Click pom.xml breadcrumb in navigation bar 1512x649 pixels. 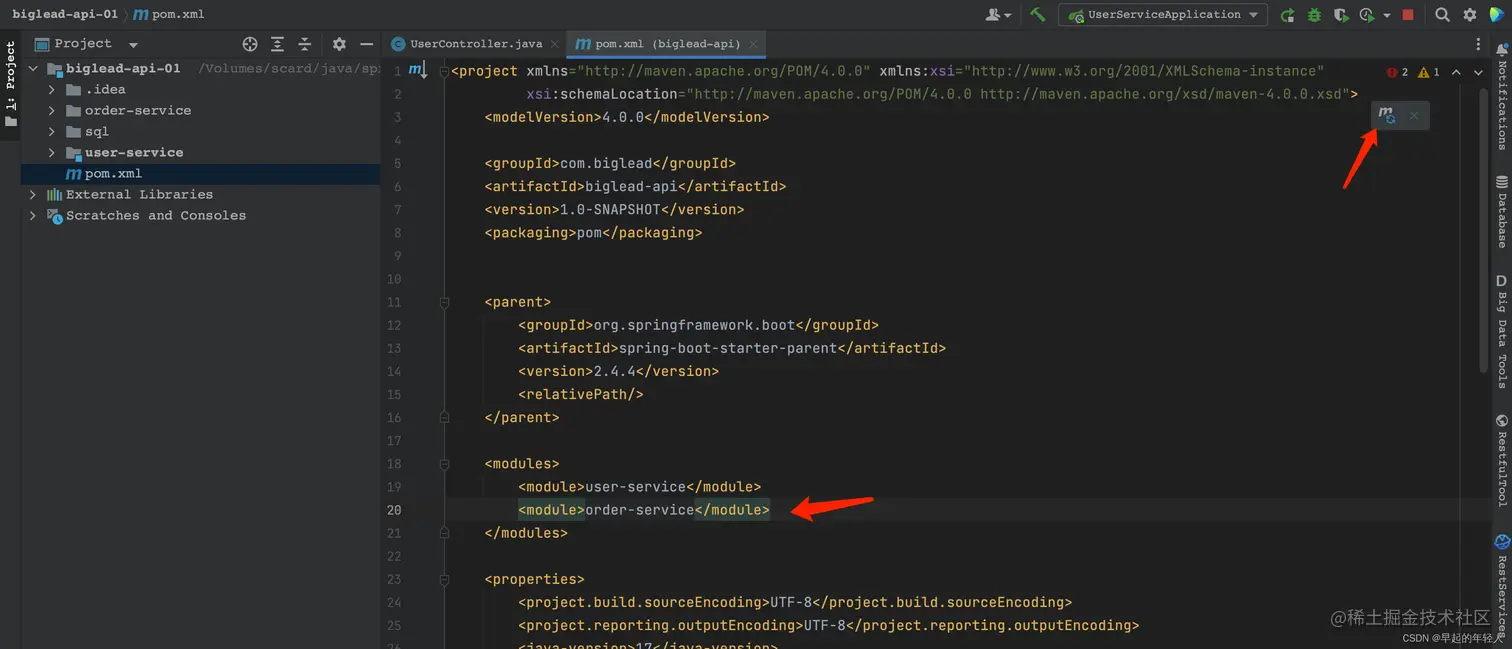coord(170,15)
